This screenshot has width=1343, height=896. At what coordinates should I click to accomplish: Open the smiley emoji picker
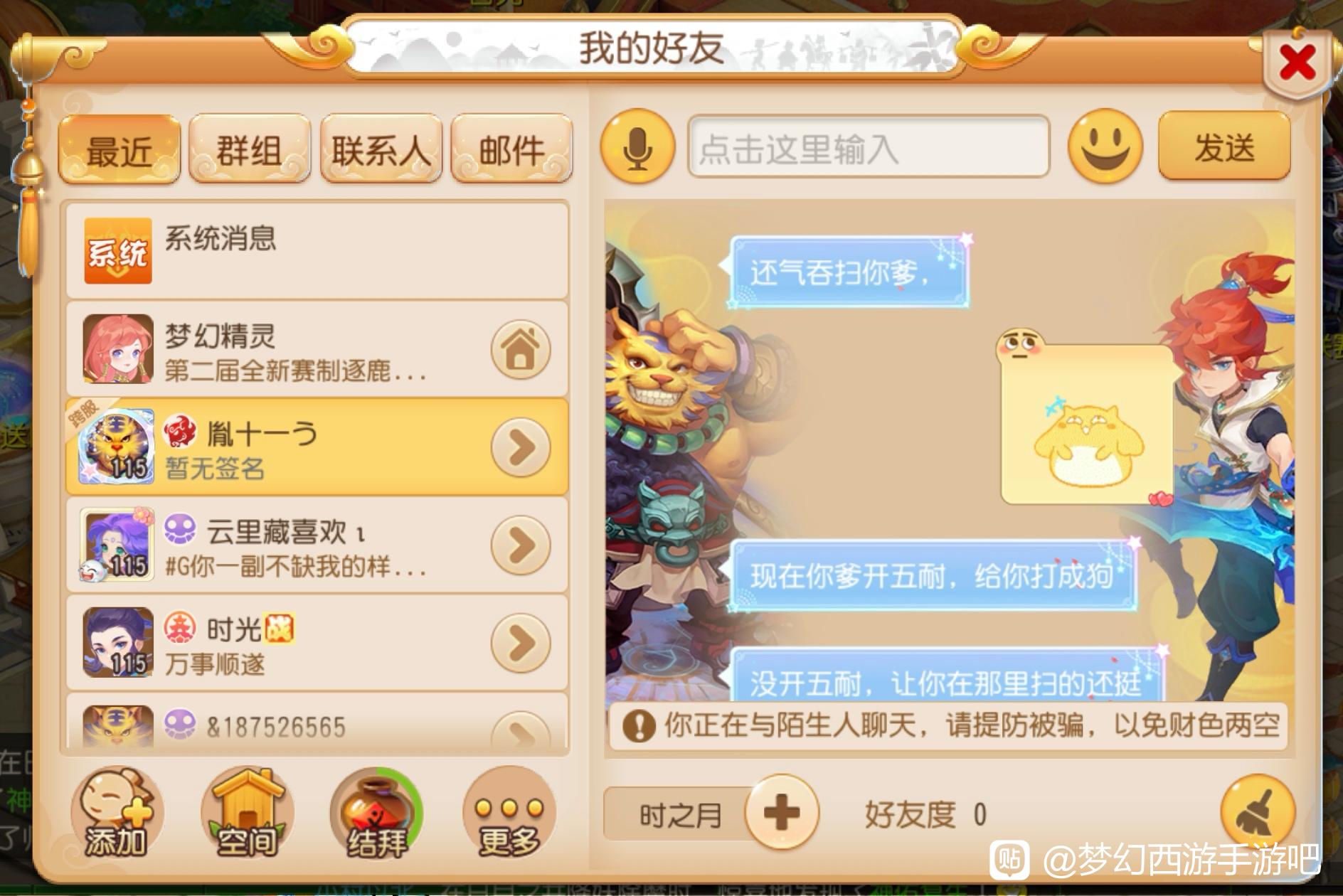click(1105, 146)
